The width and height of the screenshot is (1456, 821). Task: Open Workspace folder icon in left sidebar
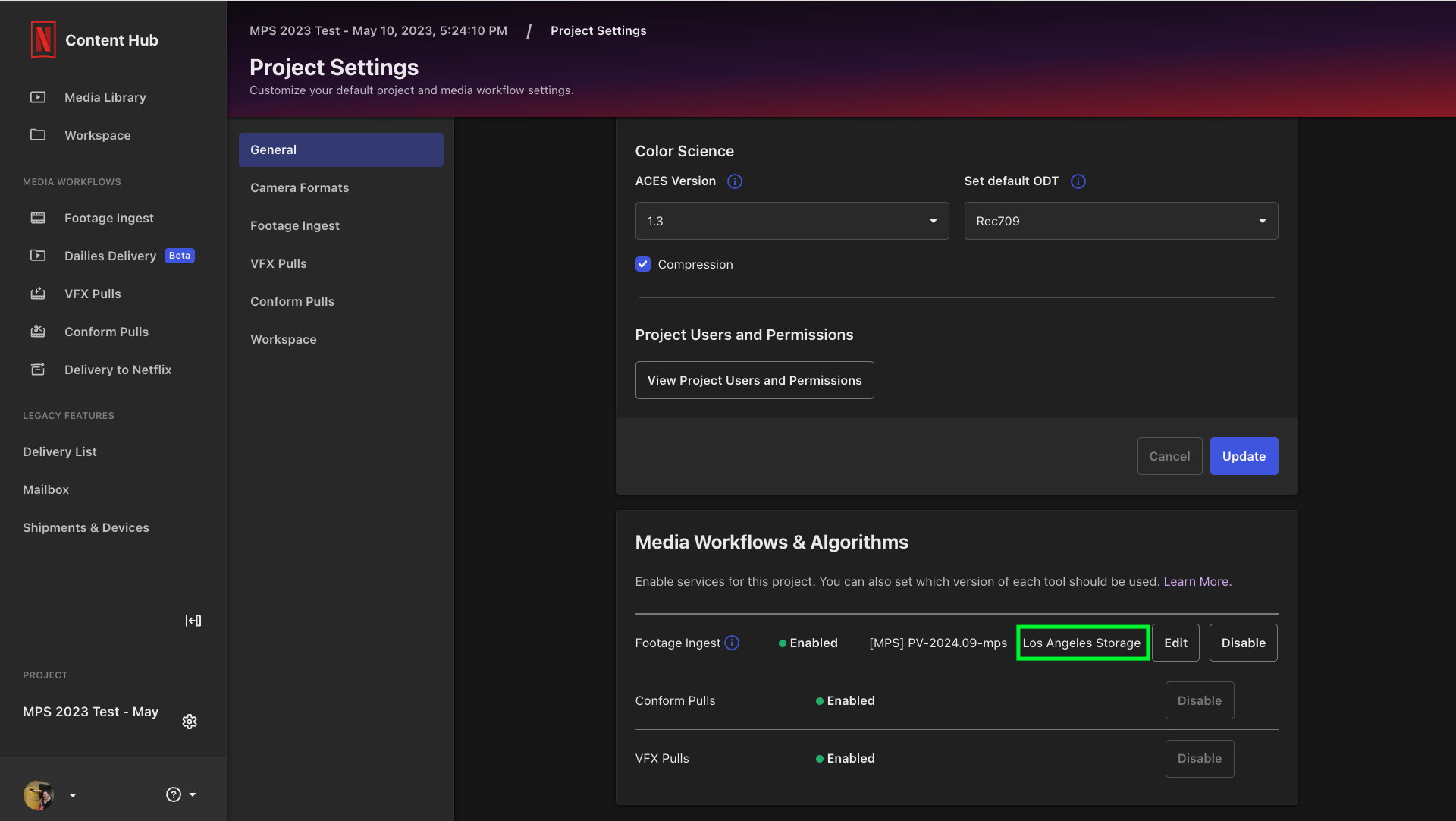[x=38, y=135]
